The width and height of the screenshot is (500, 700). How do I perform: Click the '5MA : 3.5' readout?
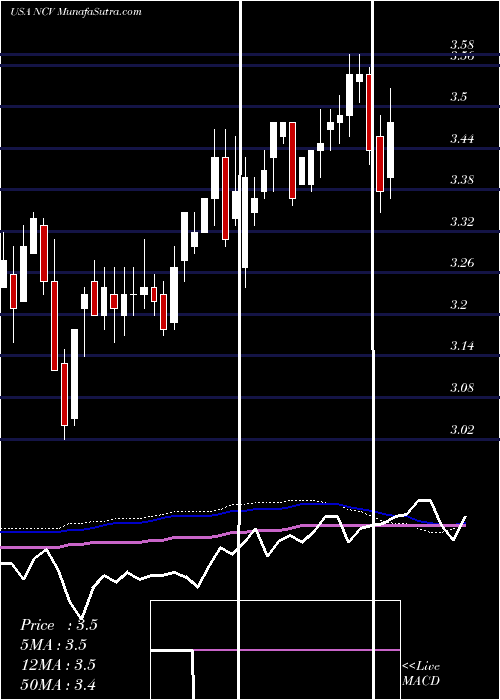click(x=54, y=645)
